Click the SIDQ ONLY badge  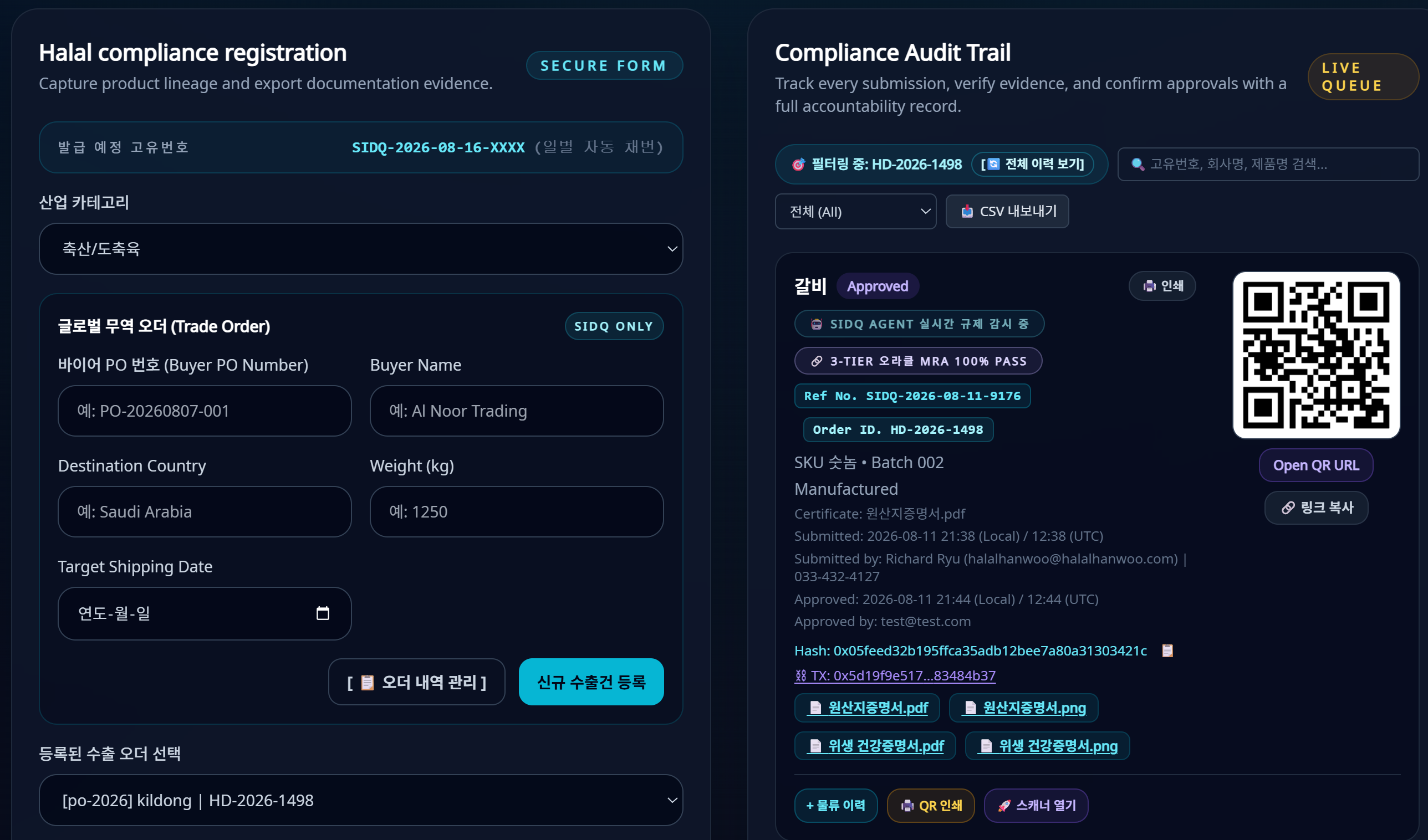(x=614, y=326)
